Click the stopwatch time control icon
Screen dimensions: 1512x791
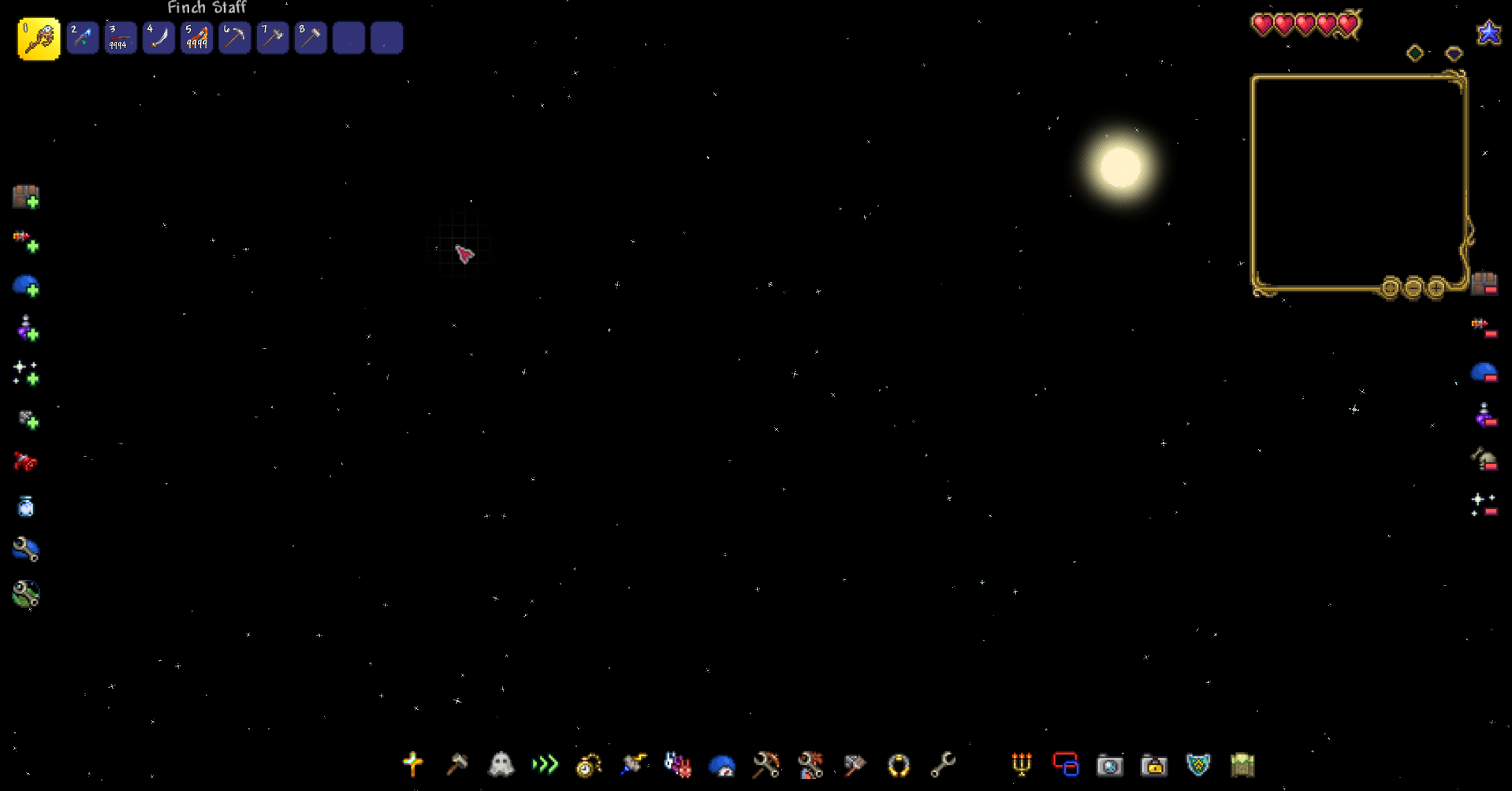(590, 763)
